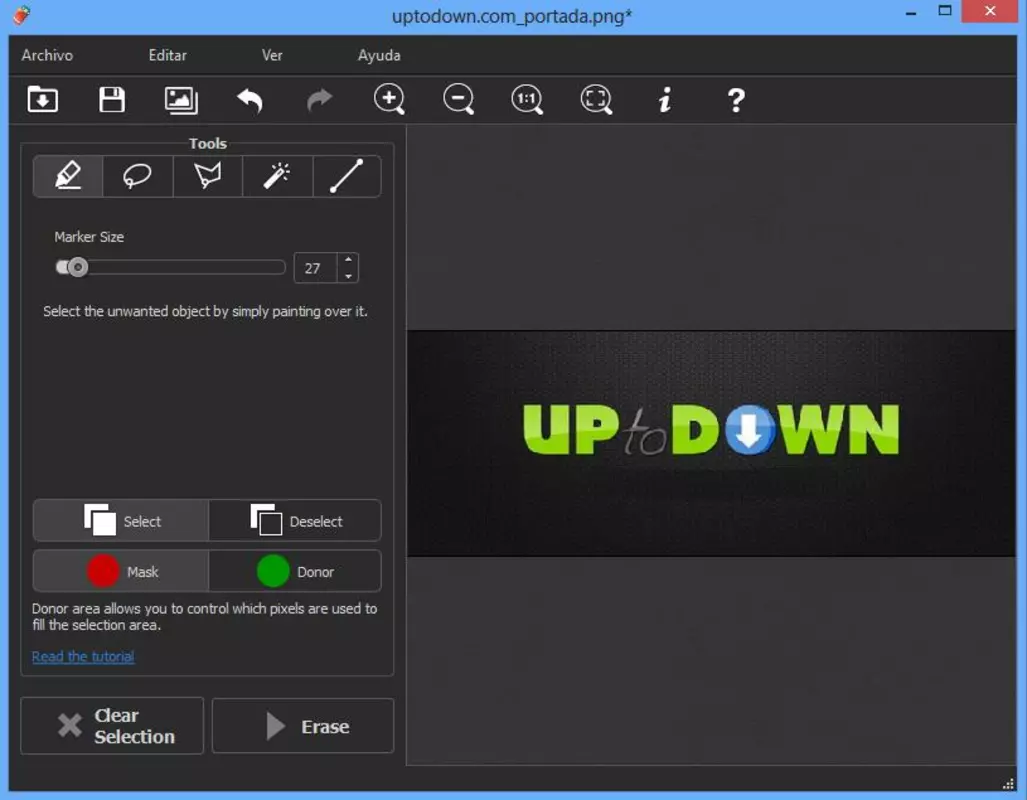This screenshot has width=1027, height=800.
Task: Click the resize grip in window corner
Action: (1009, 784)
